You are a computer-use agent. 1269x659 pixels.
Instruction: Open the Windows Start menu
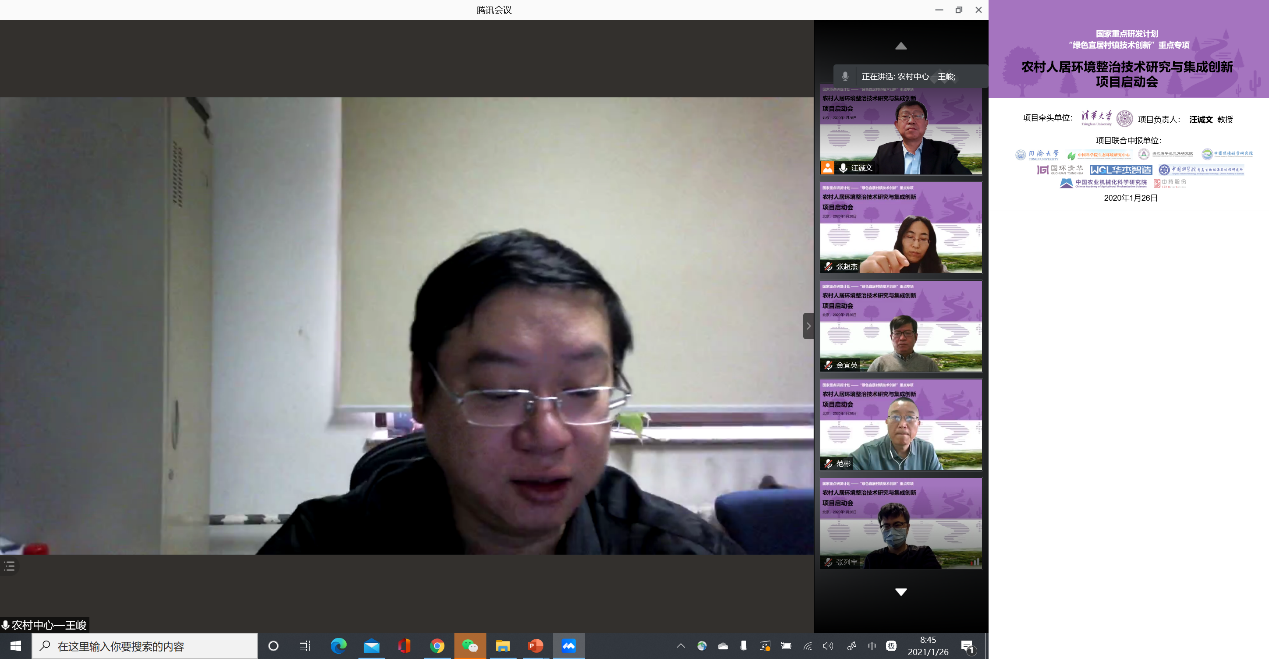point(15,646)
